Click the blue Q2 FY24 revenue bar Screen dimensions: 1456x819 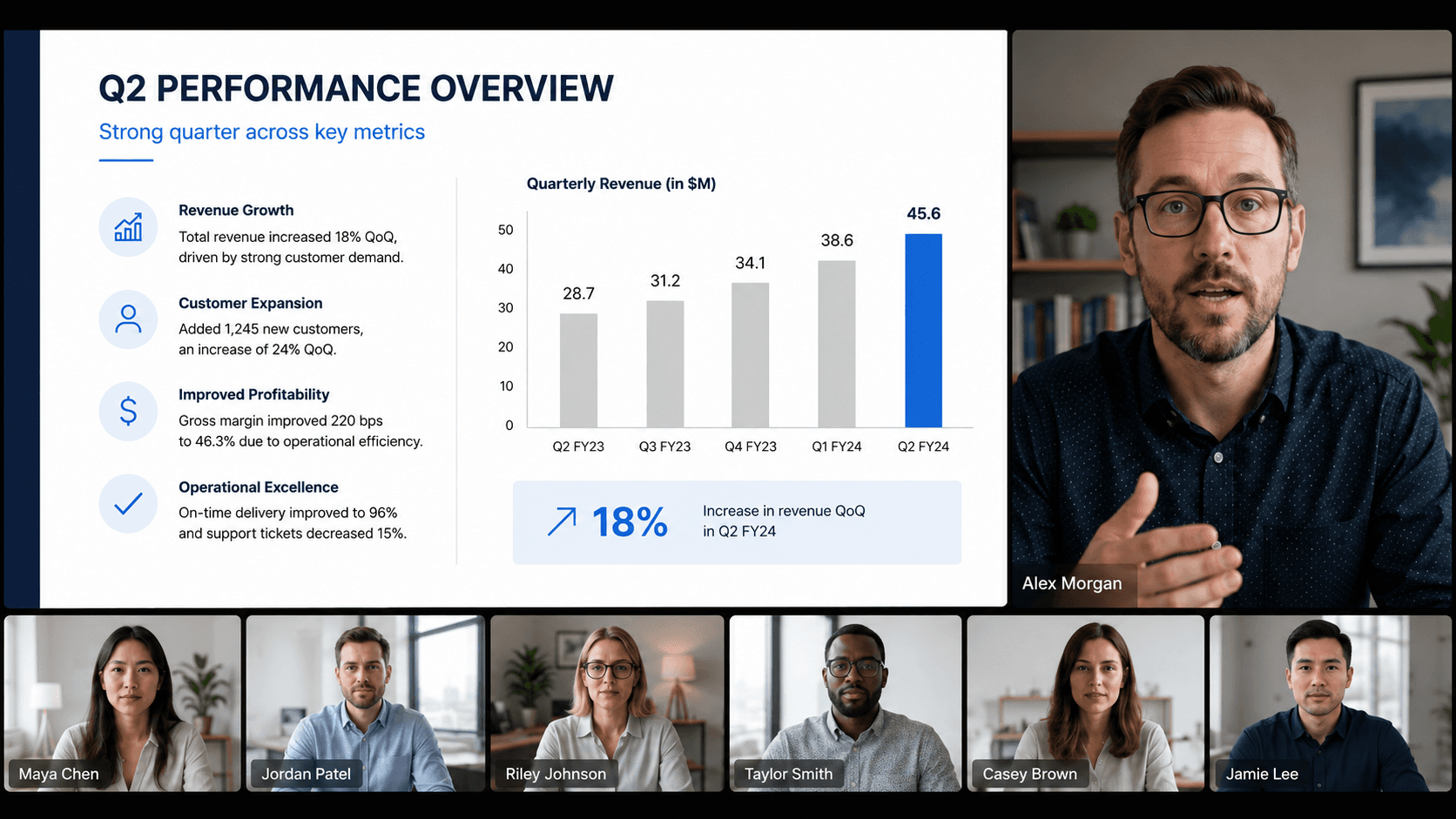(923, 331)
